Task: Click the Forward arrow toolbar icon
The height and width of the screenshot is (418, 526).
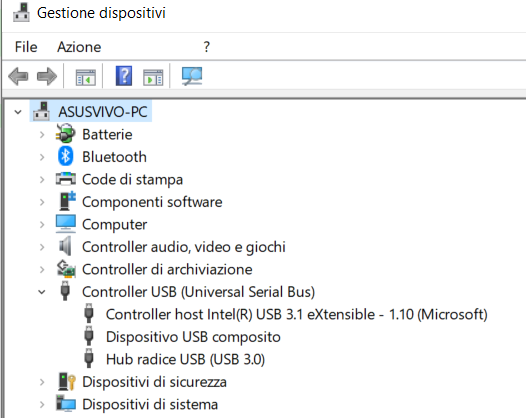Action: pos(47,76)
